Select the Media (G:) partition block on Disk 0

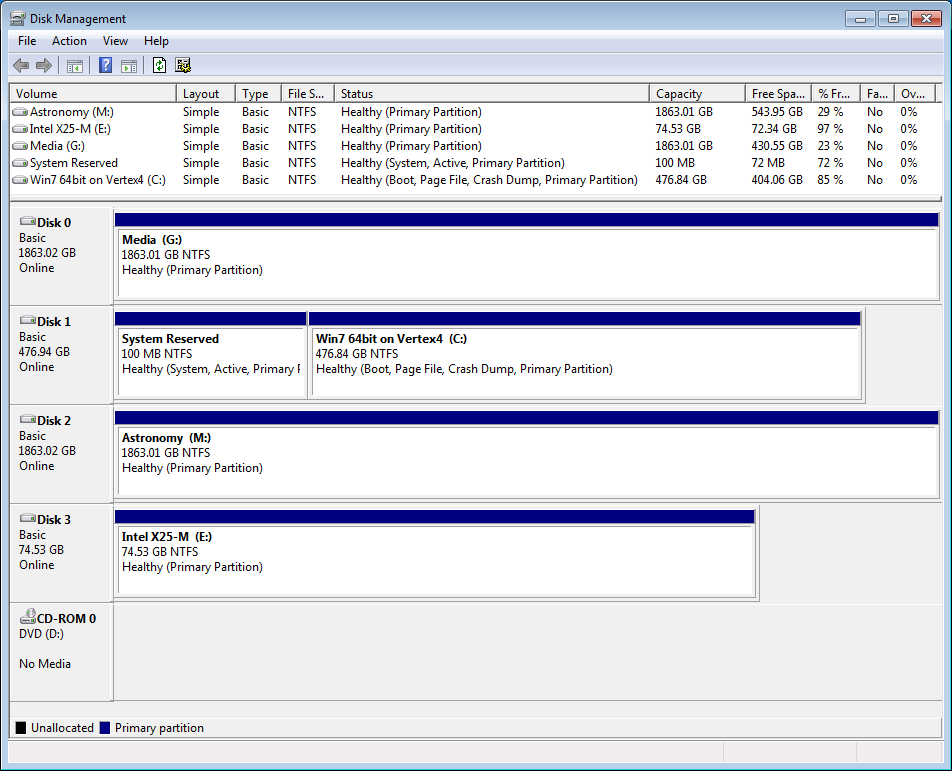coord(526,256)
